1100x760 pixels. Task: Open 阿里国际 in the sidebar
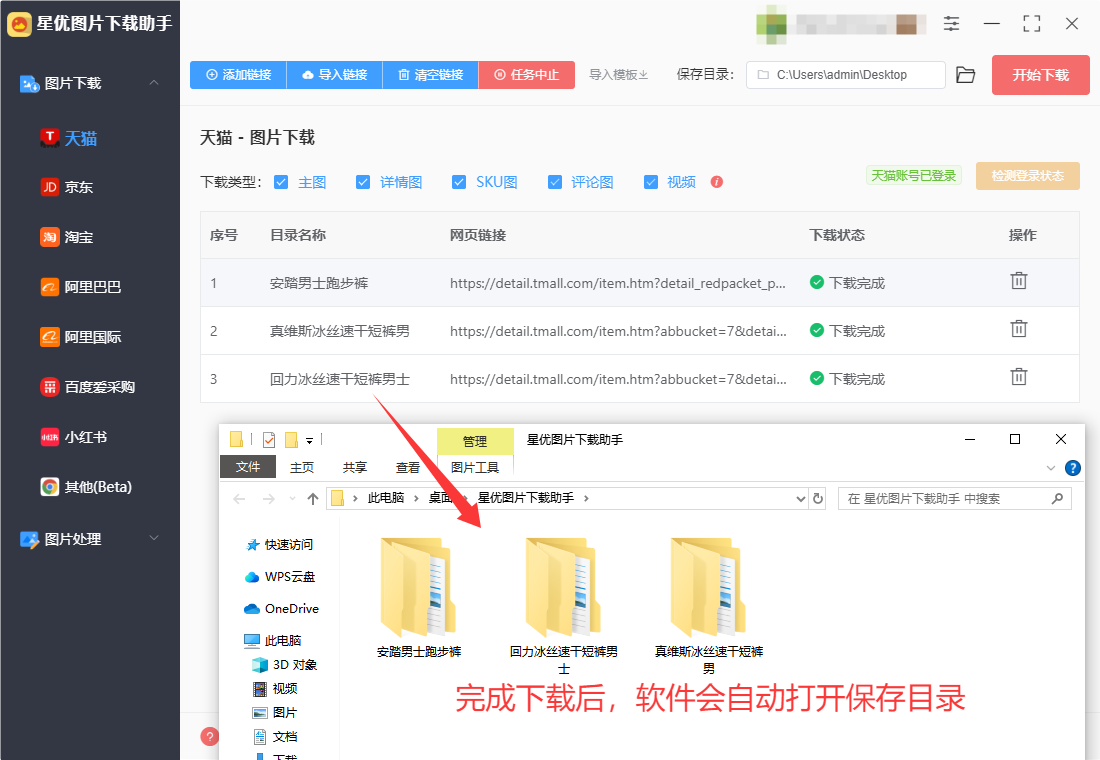(x=81, y=337)
